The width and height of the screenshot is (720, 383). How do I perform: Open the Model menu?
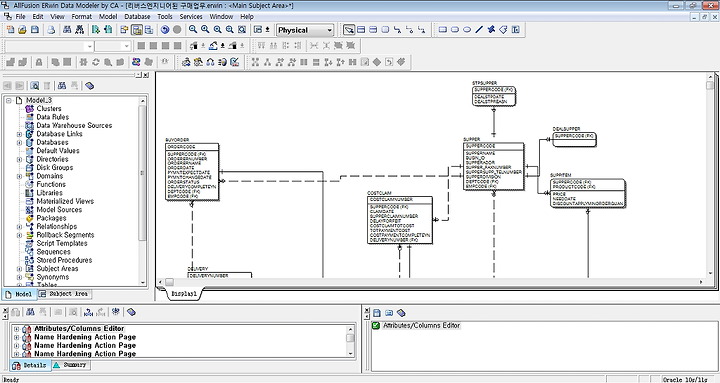[x=108, y=17]
